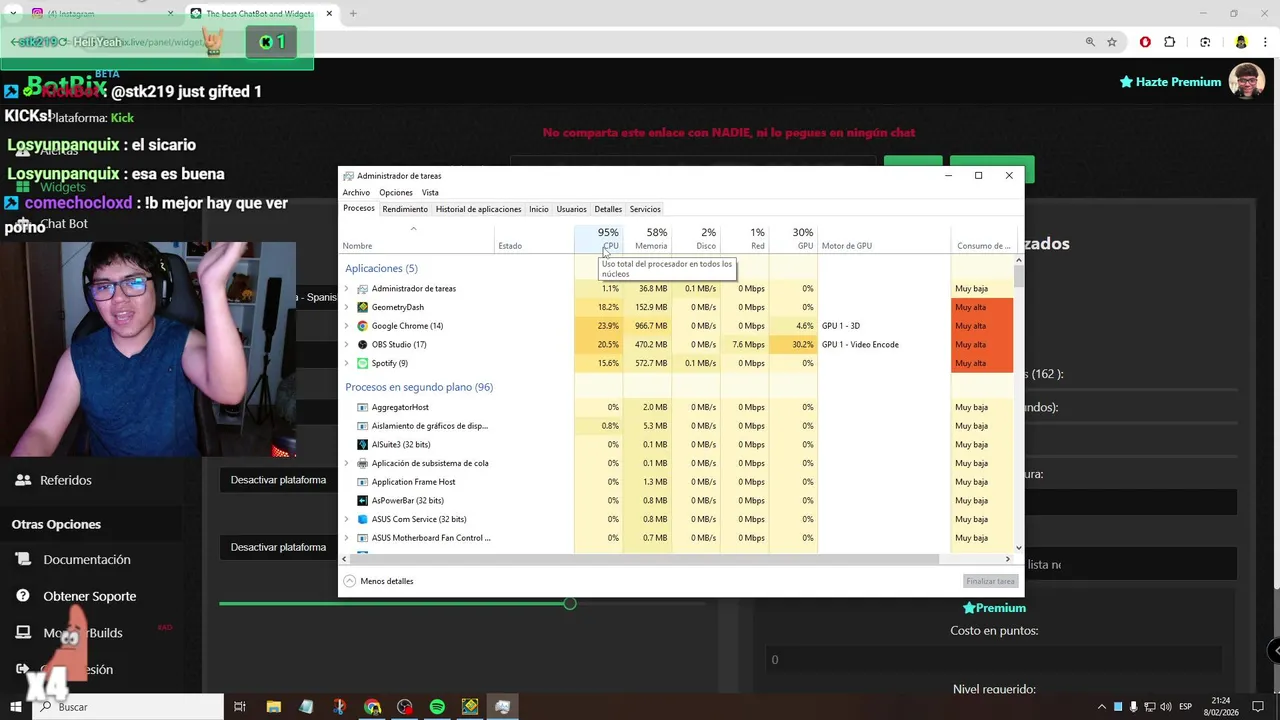The width and height of the screenshot is (1280, 720).
Task: Click the volume icon in the system tray
Action: click(x=1165, y=707)
